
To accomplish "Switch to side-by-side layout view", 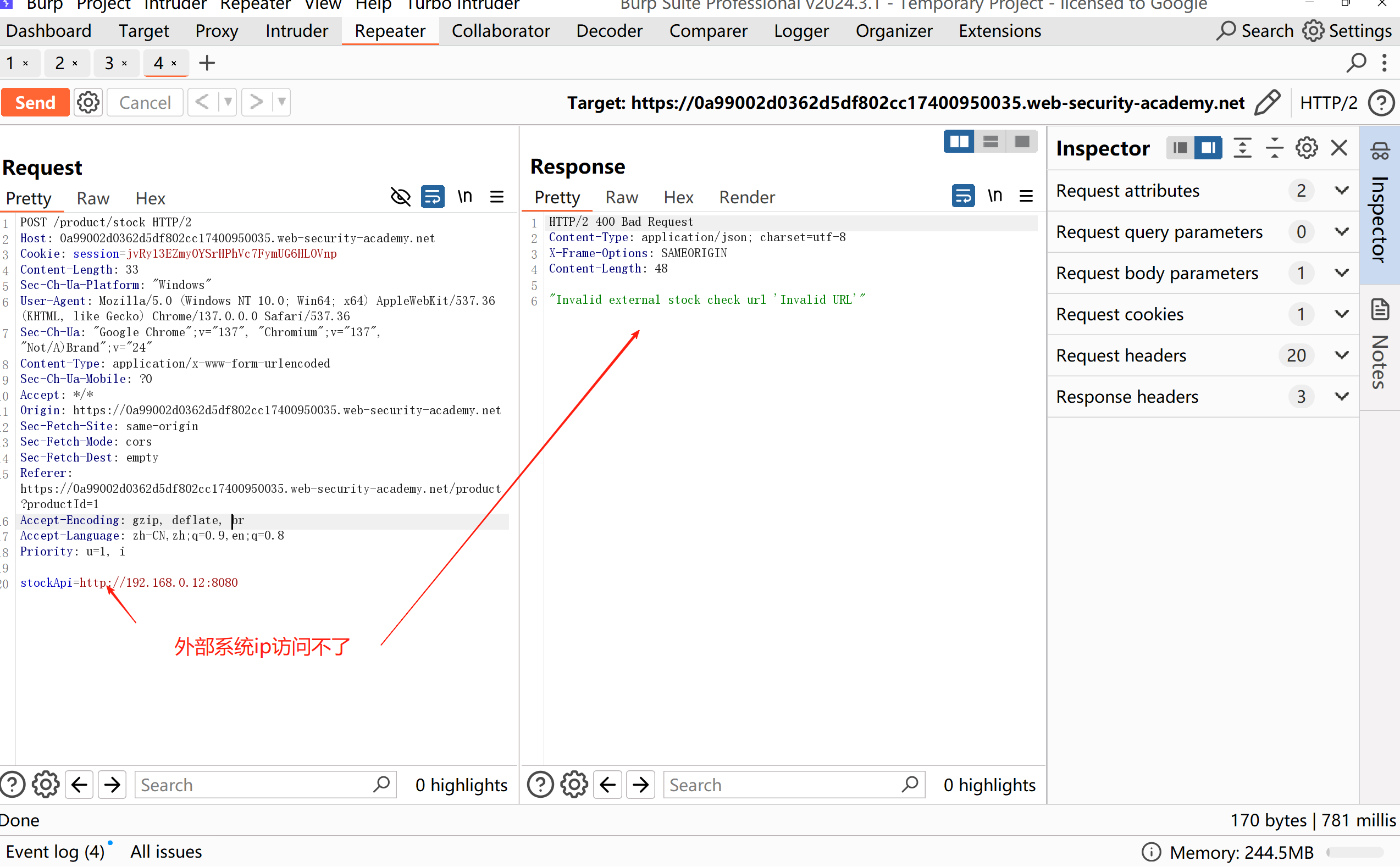I will point(959,142).
